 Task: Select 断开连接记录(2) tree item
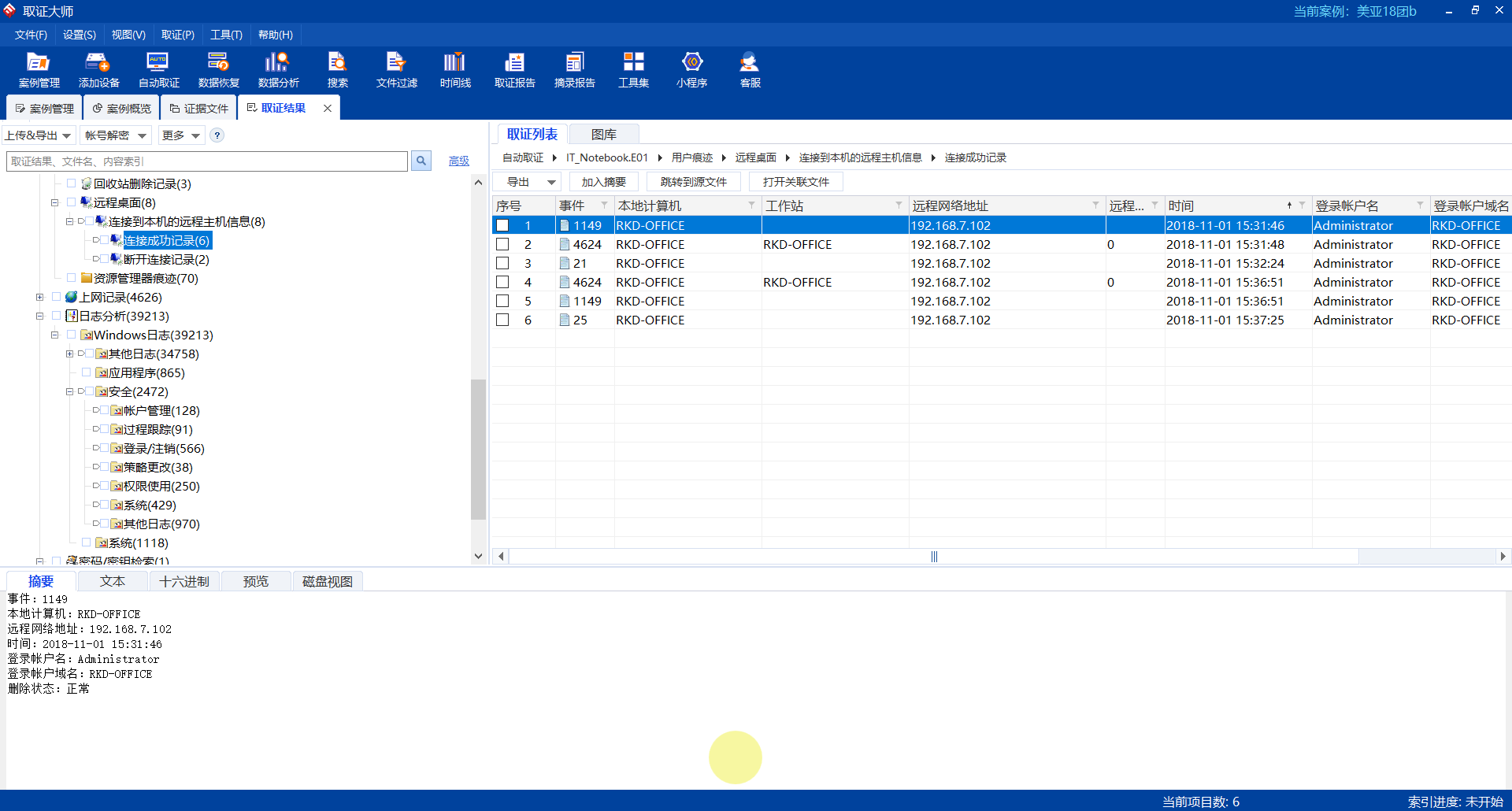[x=166, y=259]
